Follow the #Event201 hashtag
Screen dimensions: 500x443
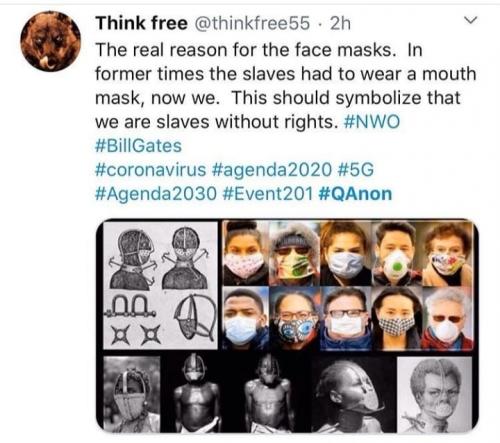coord(267,194)
